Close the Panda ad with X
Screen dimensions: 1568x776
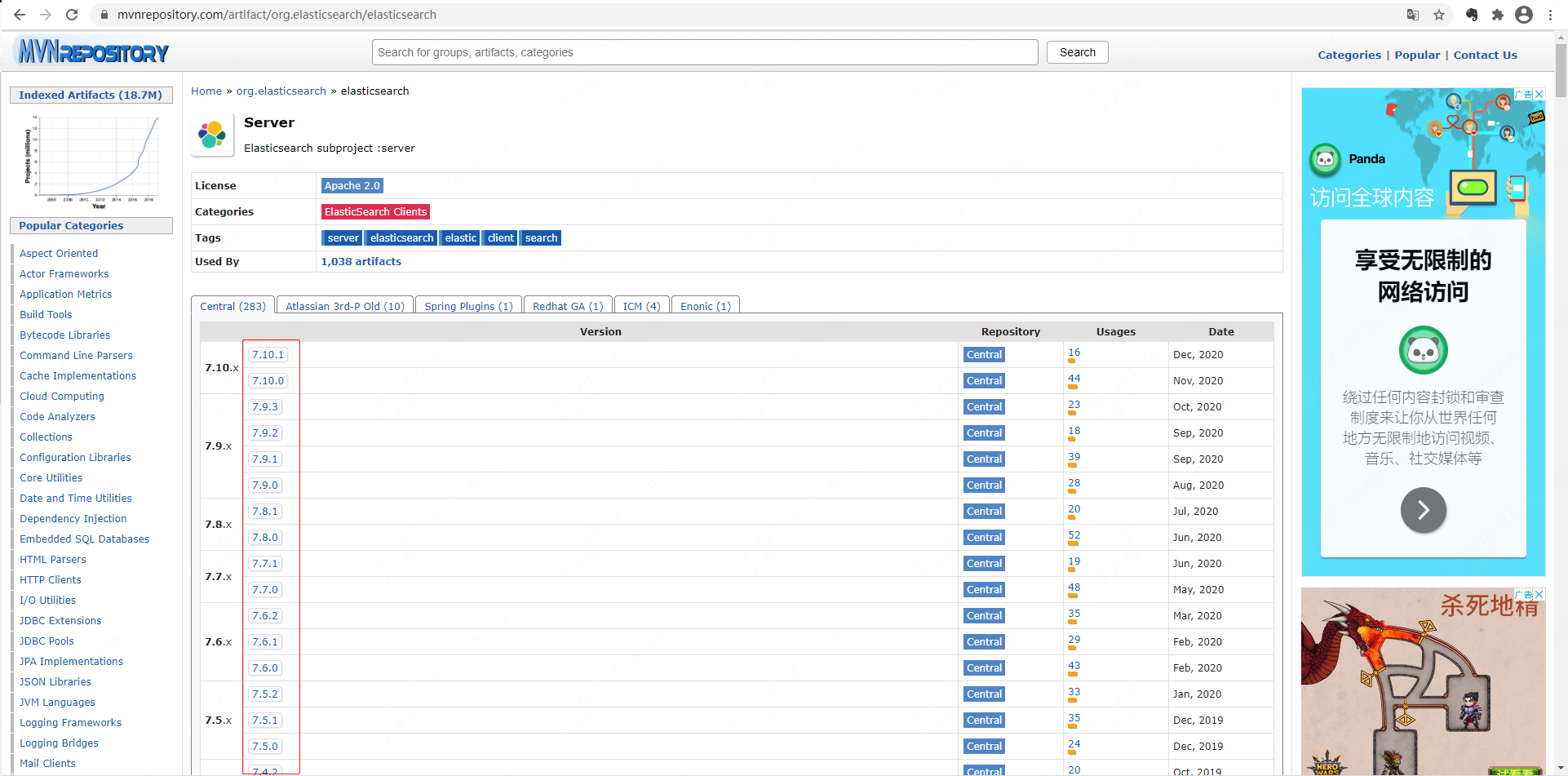click(1539, 94)
